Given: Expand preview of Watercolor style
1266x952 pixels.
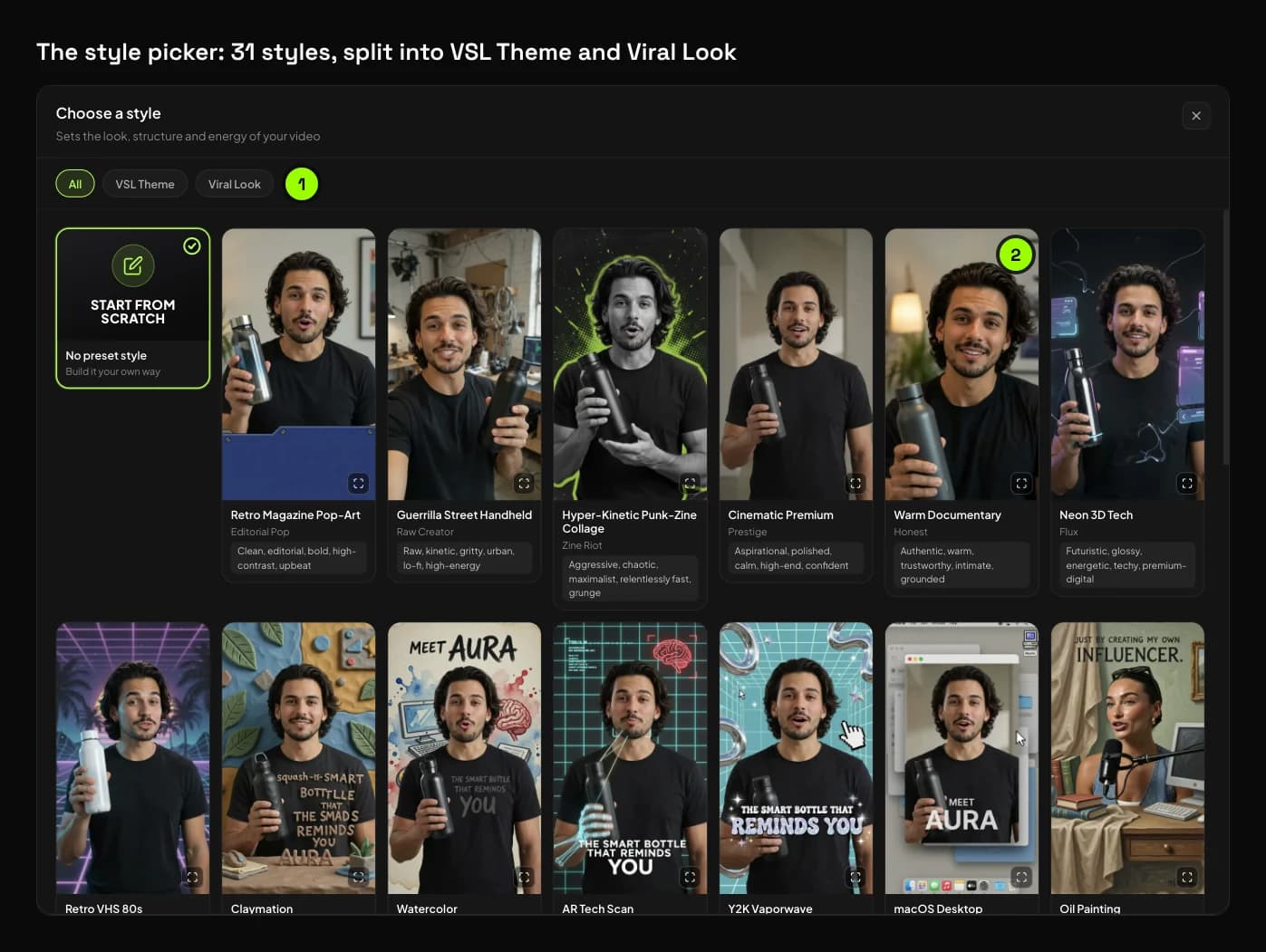Looking at the screenshot, I should coord(524,877).
